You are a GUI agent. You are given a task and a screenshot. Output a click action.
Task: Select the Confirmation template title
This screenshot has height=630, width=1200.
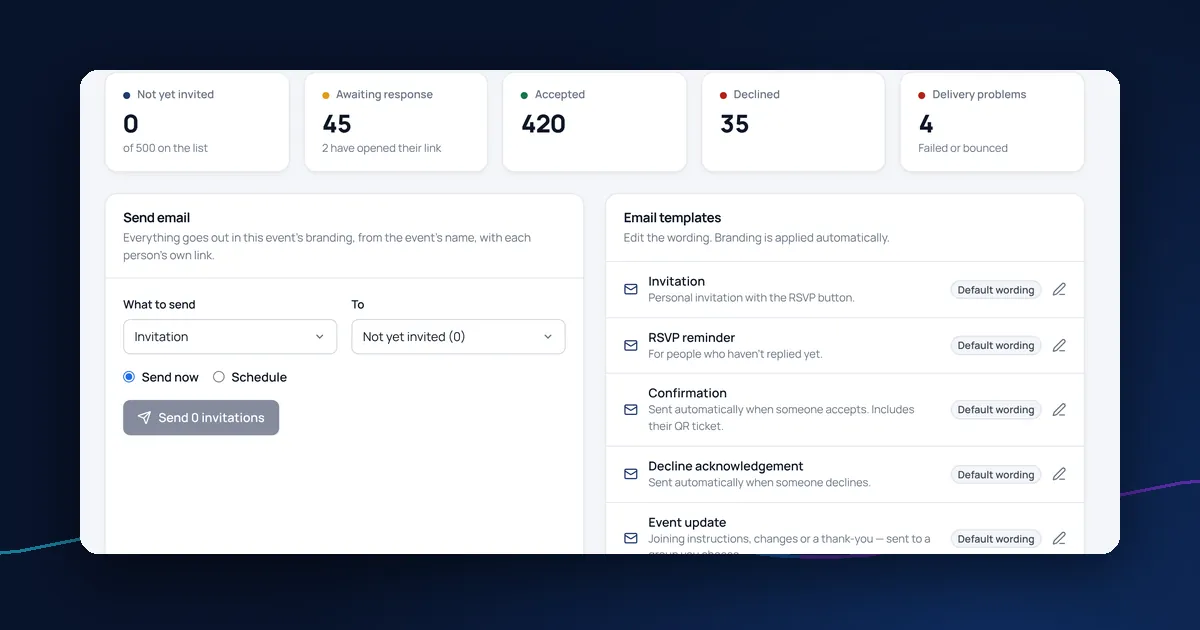688,394
